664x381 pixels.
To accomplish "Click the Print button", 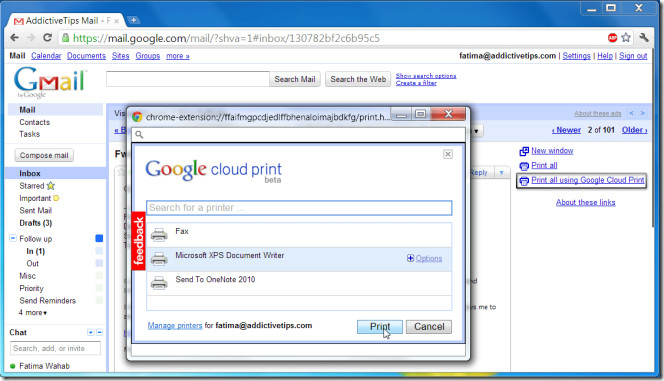I will (x=380, y=326).
